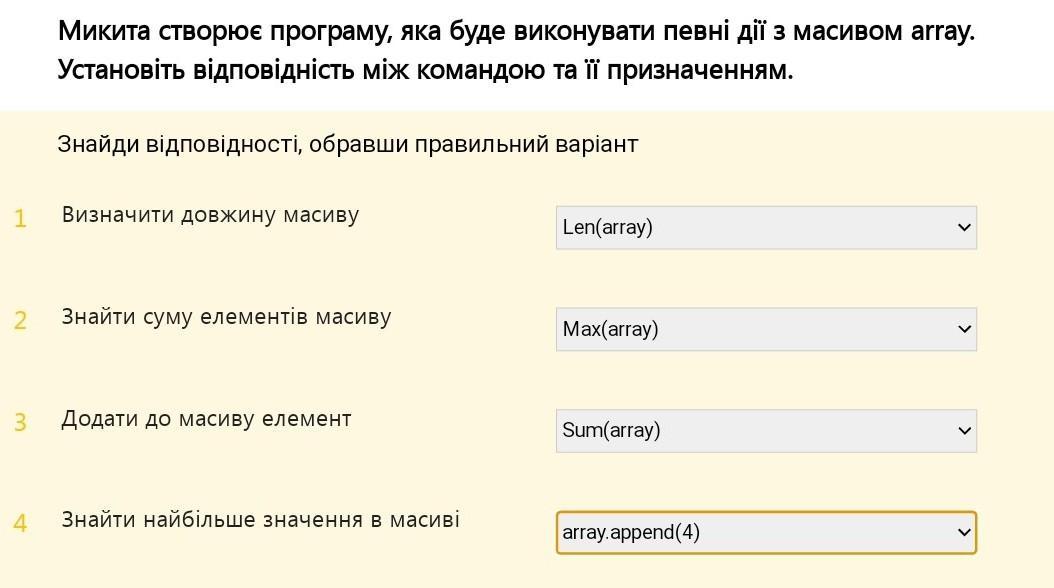Select the text 'Знайти найбільше значення в масиві'
The image size is (1054, 588).
click(261, 519)
